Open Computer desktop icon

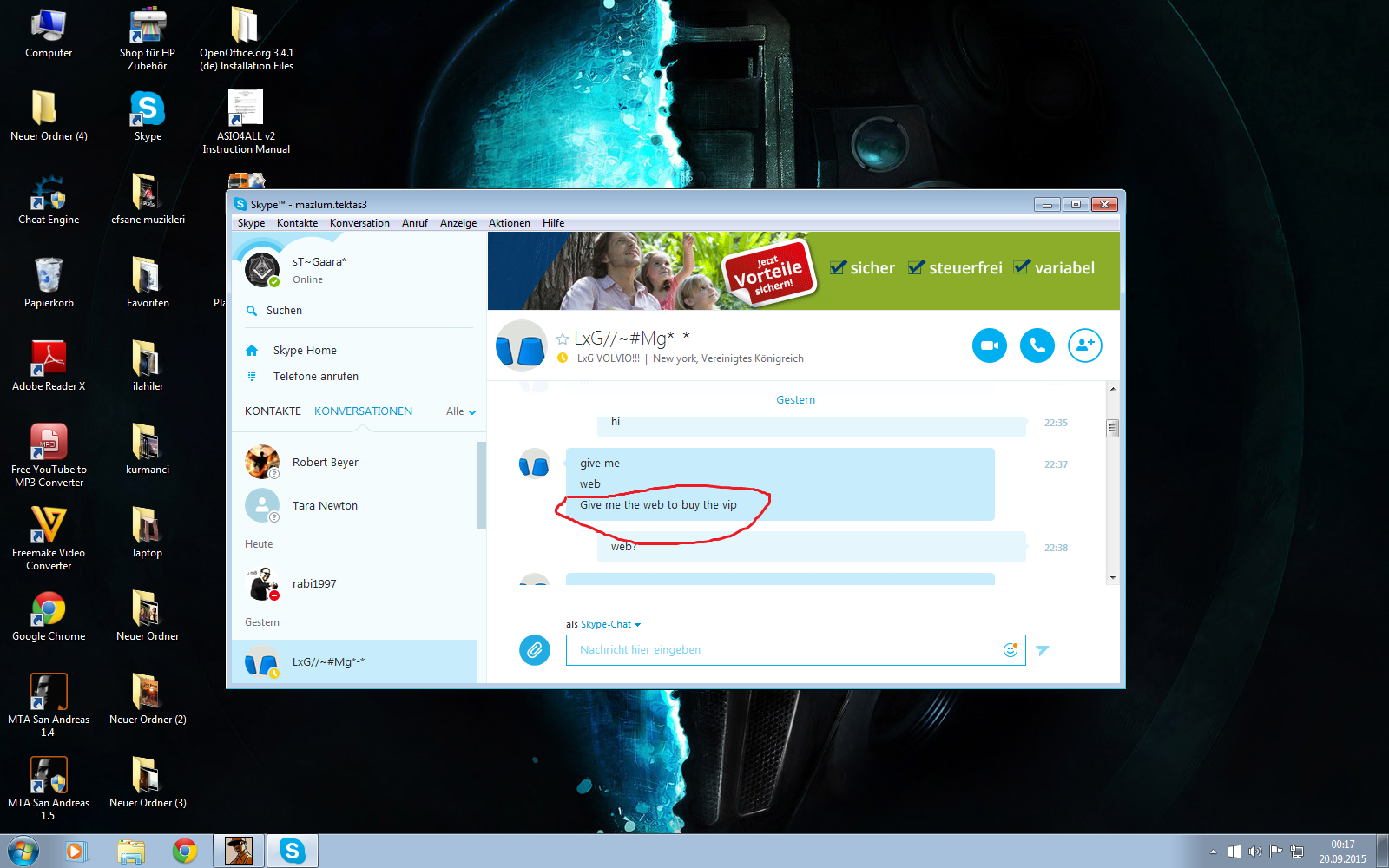[x=49, y=33]
